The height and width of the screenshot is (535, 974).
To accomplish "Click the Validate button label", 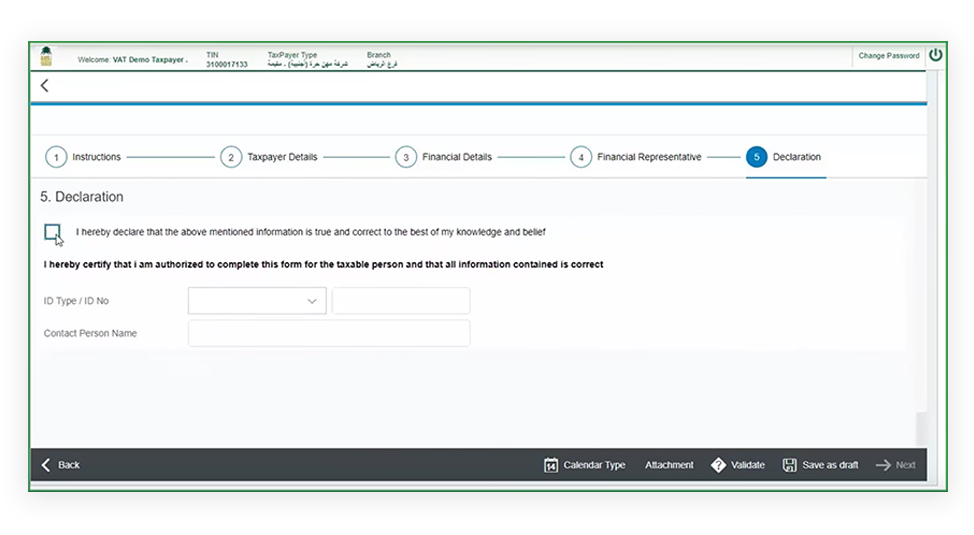I will click(x=748, y=465).
